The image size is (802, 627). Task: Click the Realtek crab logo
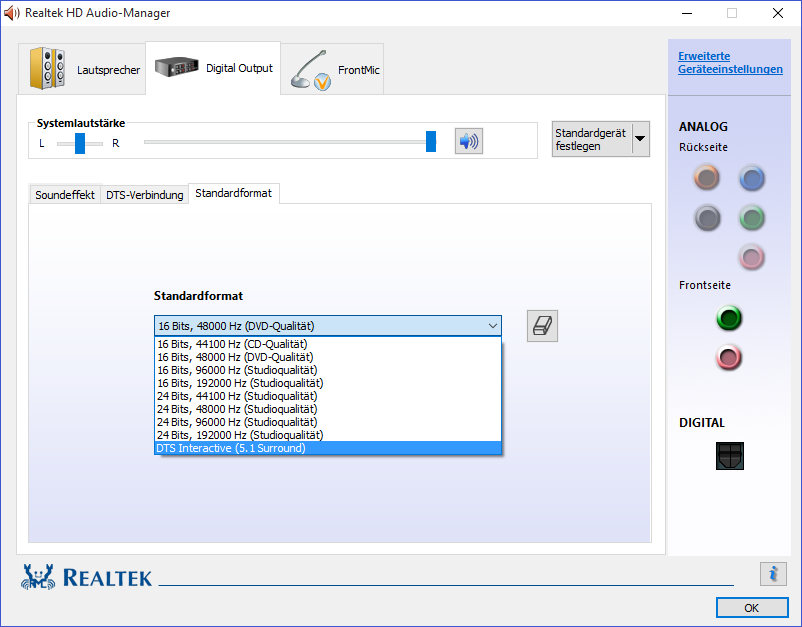[x=38, y=577]
